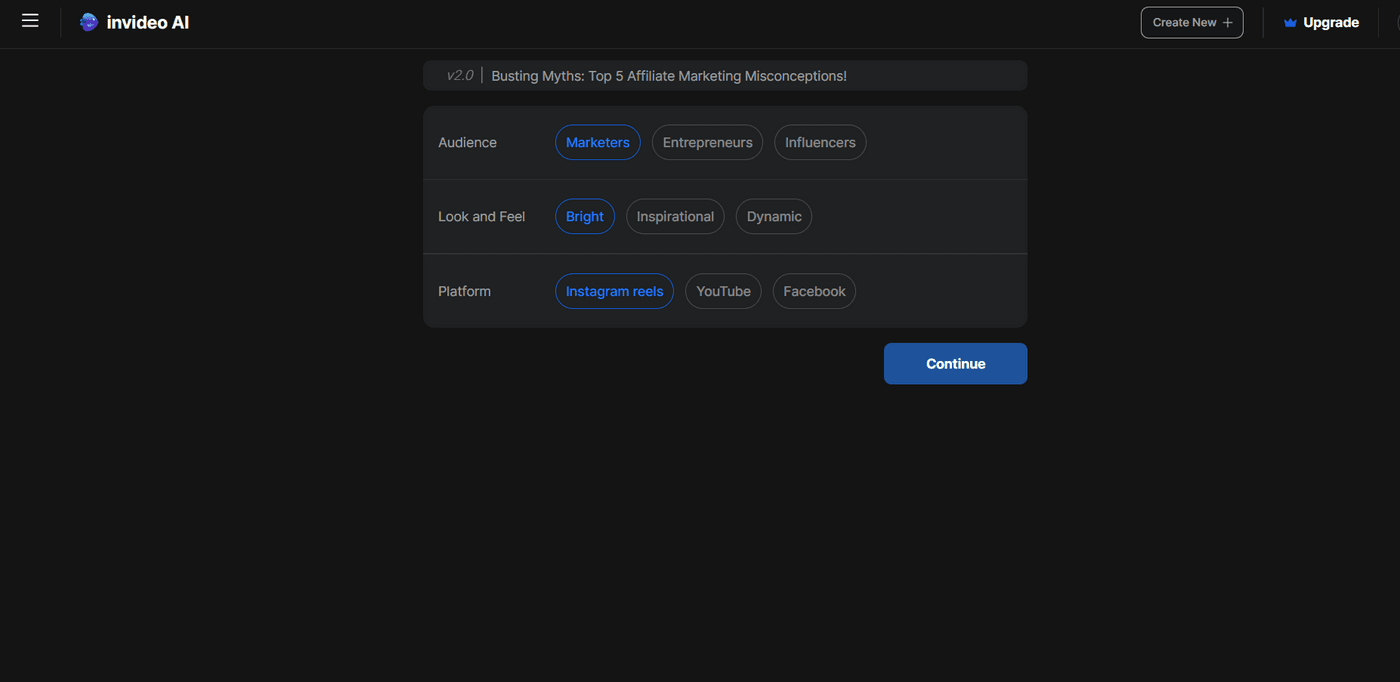Select Influencers as the audience
The image size is (1400, 682).
tap(820, 142)
